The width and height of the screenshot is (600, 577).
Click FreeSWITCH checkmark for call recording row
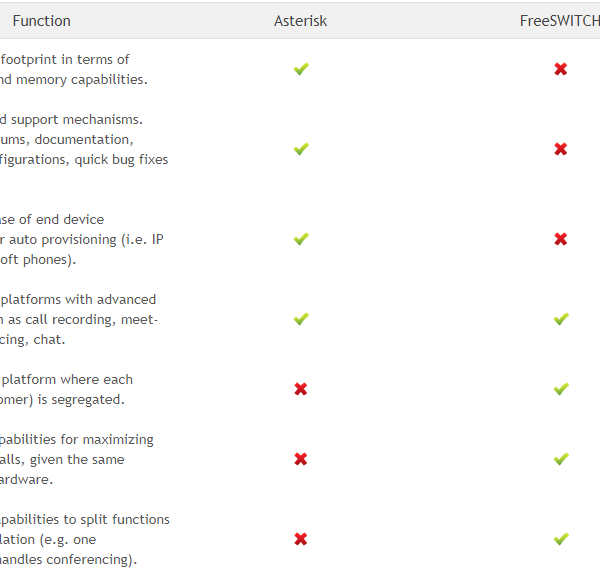pyautogui.click(x=561, y=319)
